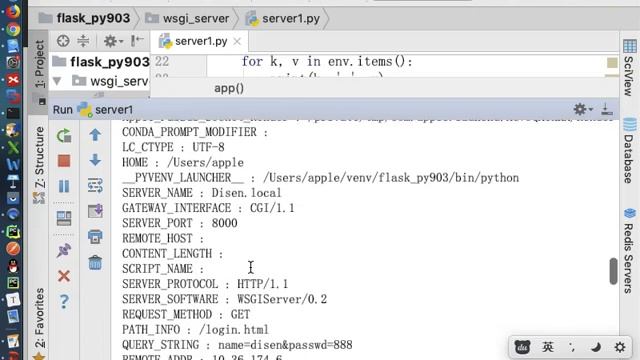Stop the running server1 process

coord(64,161)
